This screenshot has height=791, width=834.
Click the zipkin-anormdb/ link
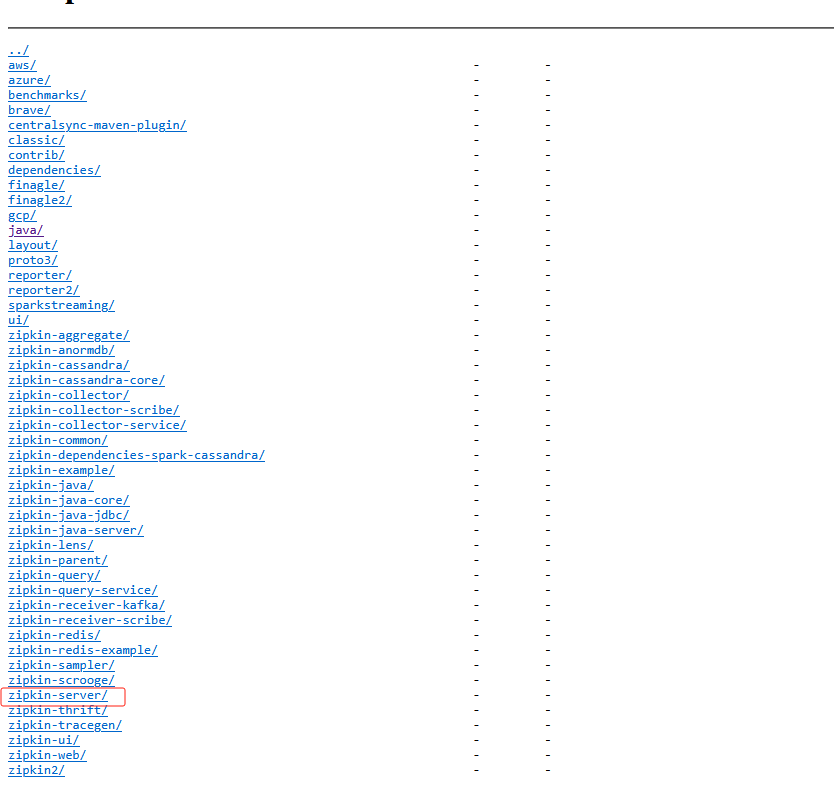[x=62, y=350]
